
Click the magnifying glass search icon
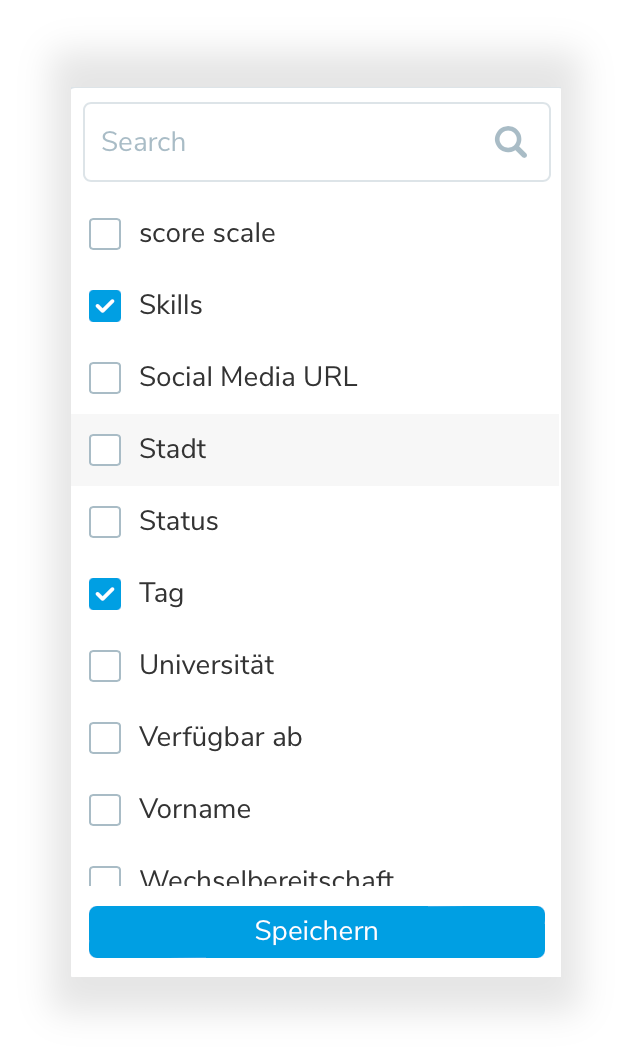pos(510,143)
